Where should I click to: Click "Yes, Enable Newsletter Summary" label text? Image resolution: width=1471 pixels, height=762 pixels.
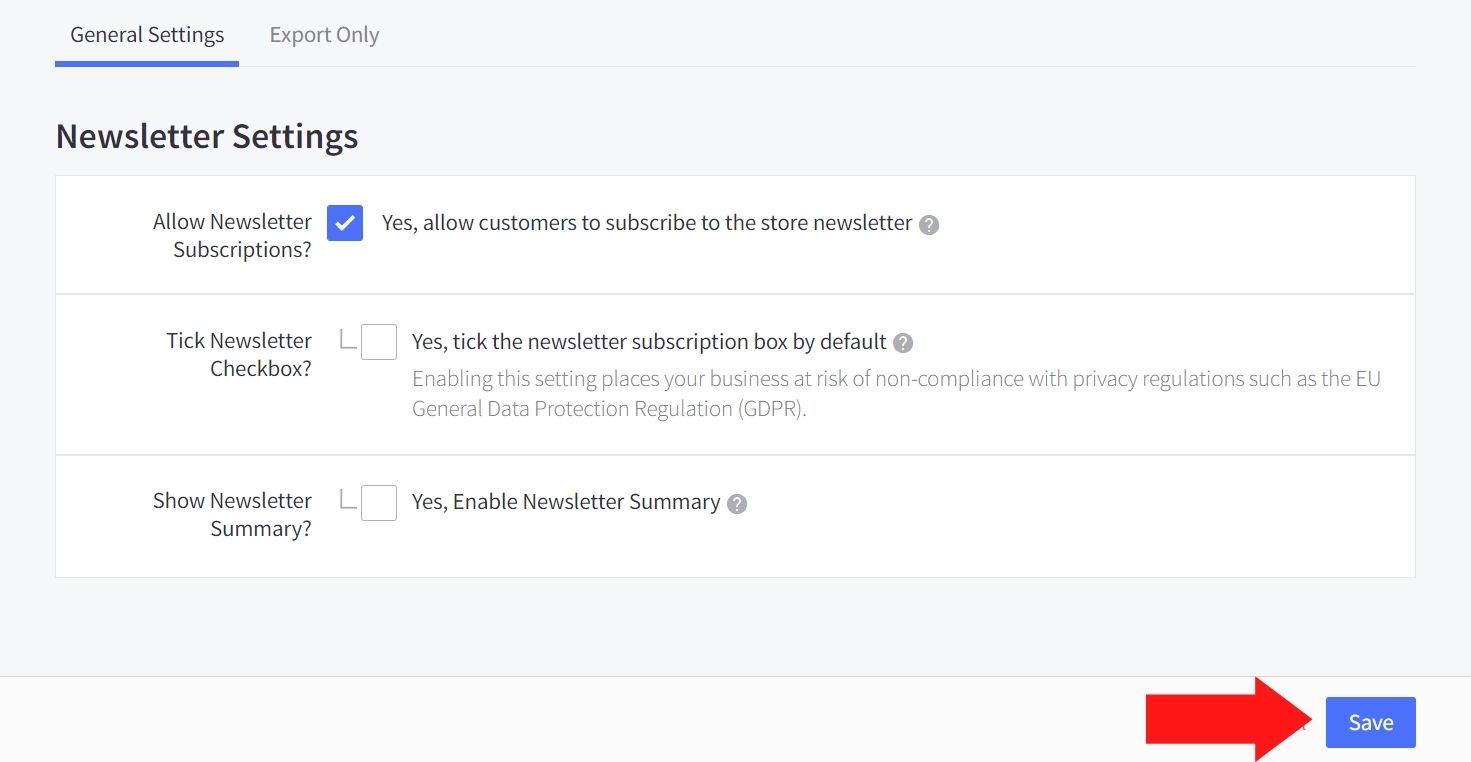click(566, 502)
